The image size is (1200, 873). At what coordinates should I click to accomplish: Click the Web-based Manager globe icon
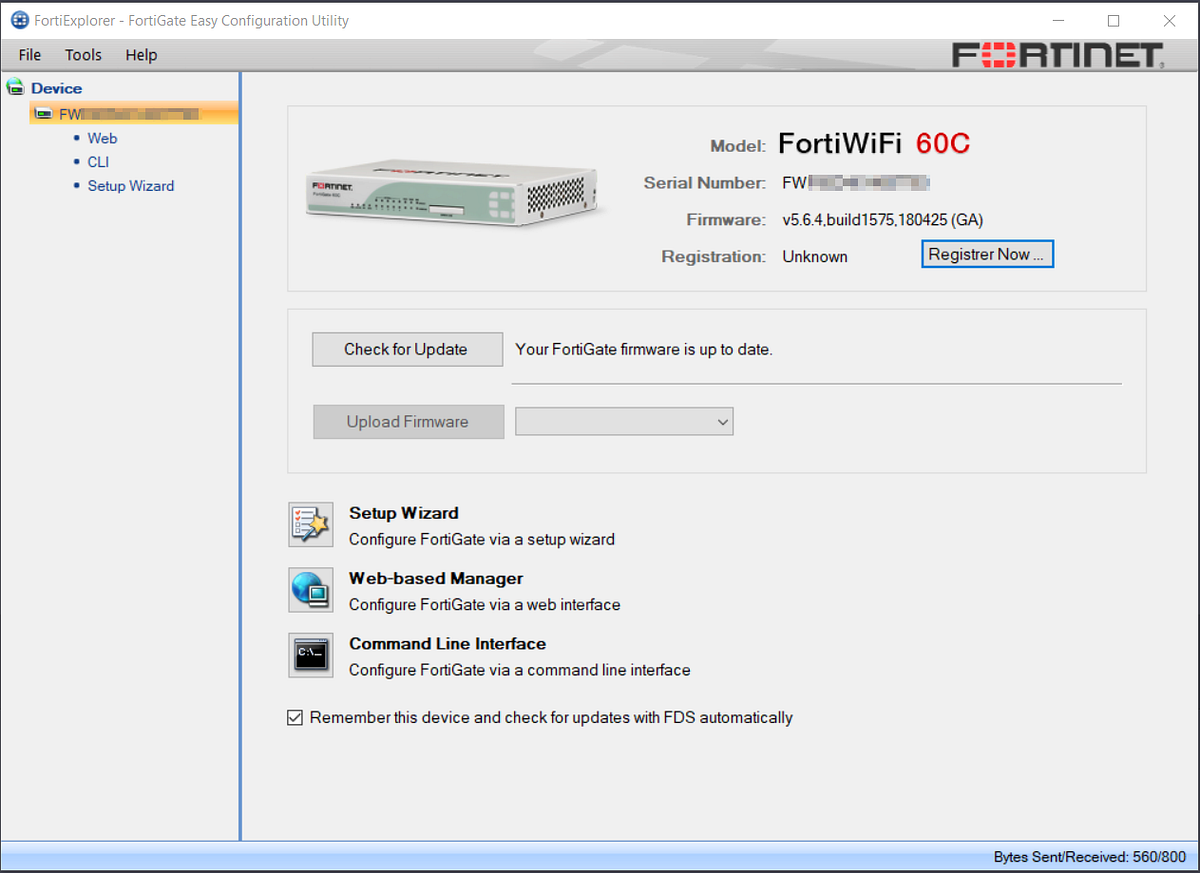[x=310, y=590]
